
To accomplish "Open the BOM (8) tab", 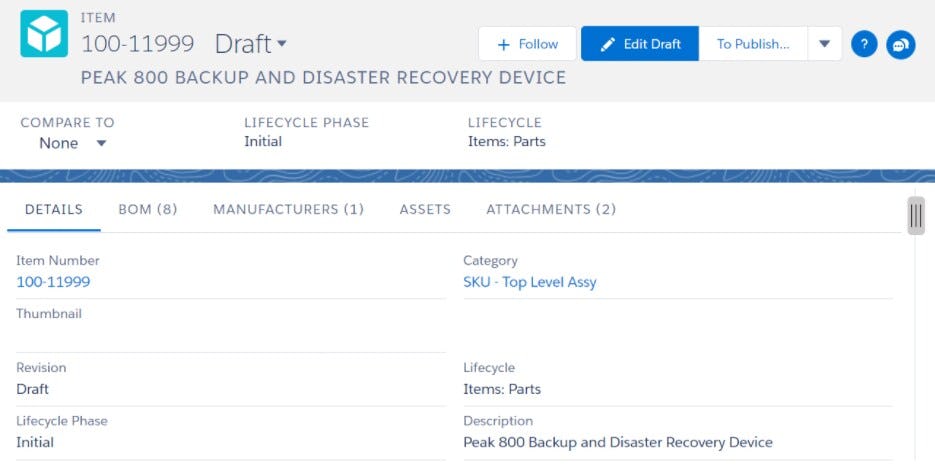I will [148, 210].
